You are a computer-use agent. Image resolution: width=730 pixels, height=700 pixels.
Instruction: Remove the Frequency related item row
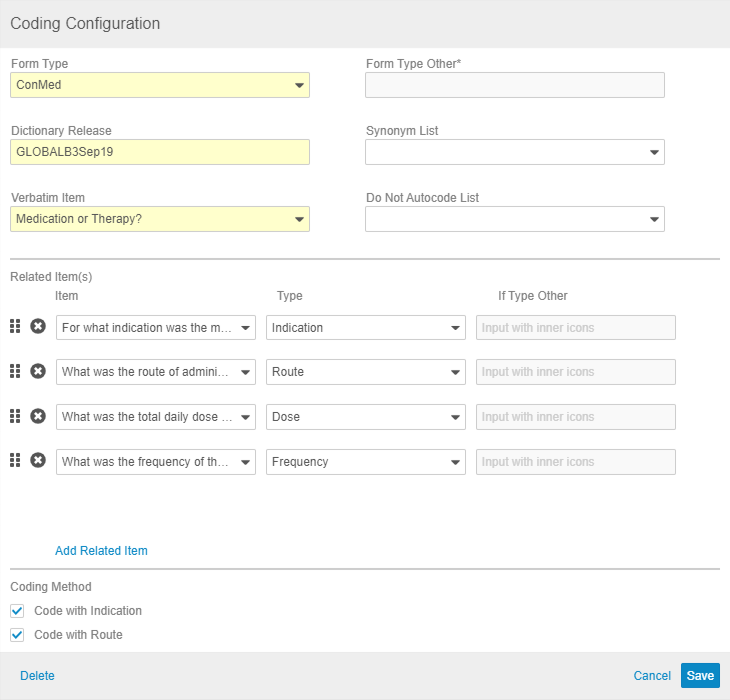pyautogui.click(x=38, y=461)
